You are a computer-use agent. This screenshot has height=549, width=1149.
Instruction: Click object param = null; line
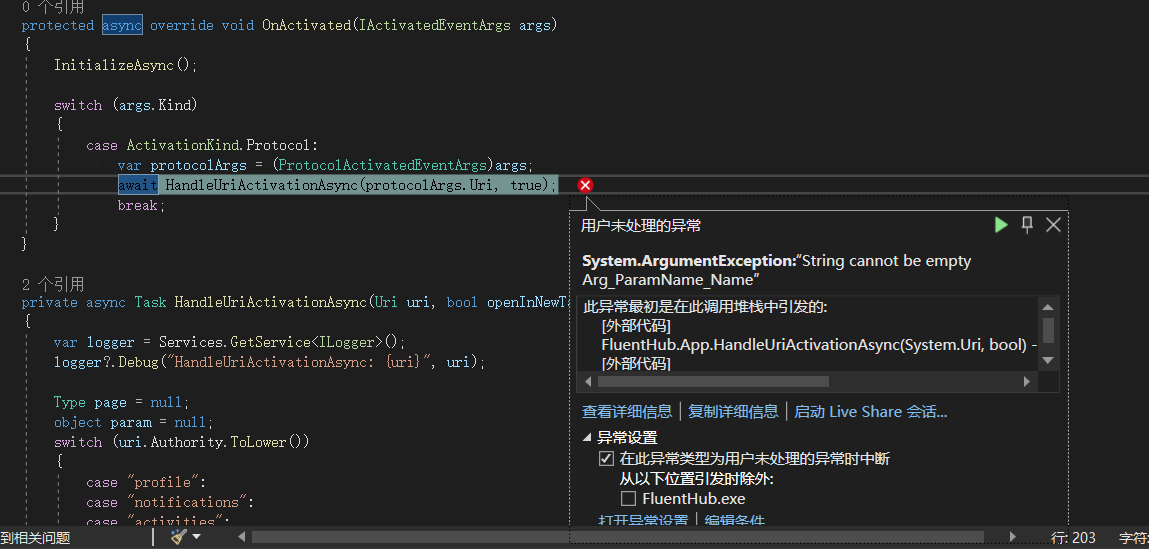133,422
